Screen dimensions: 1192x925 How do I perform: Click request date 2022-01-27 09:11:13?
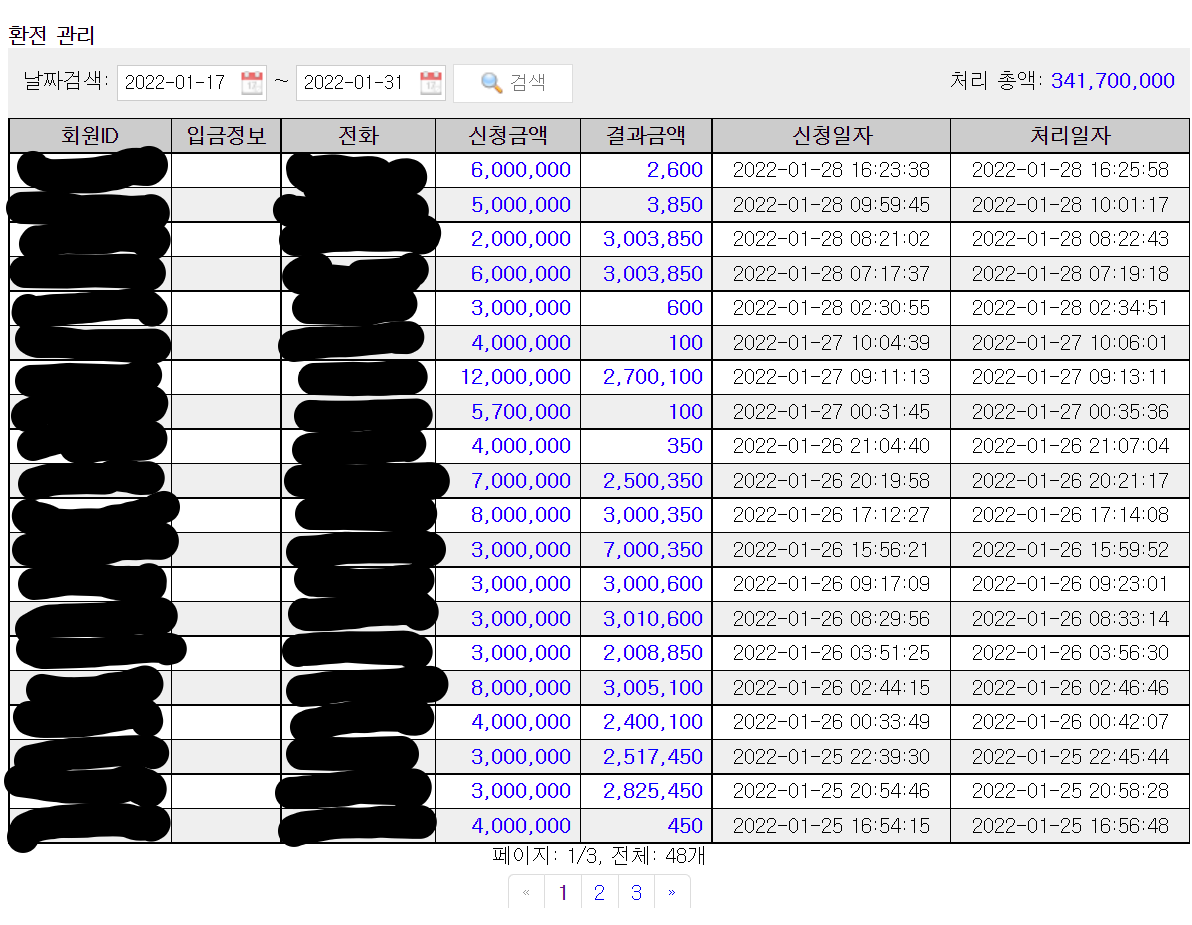click(831, 377)
